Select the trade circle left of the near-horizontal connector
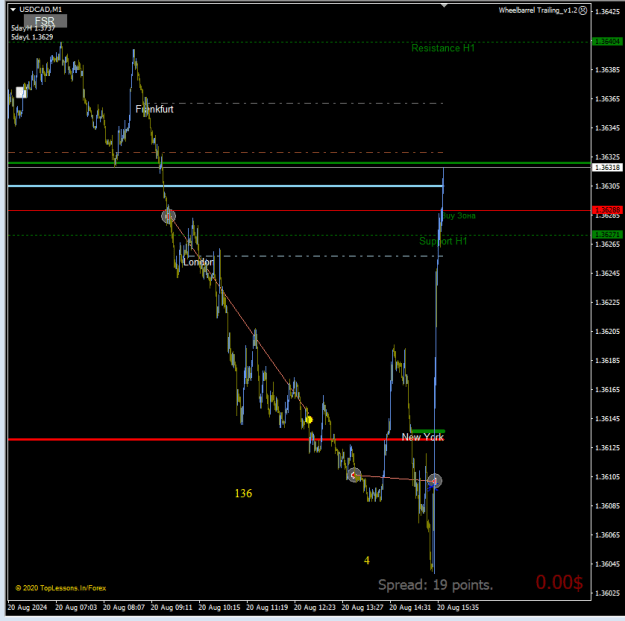This screenshot has width=625, height=621. (354, 475)
